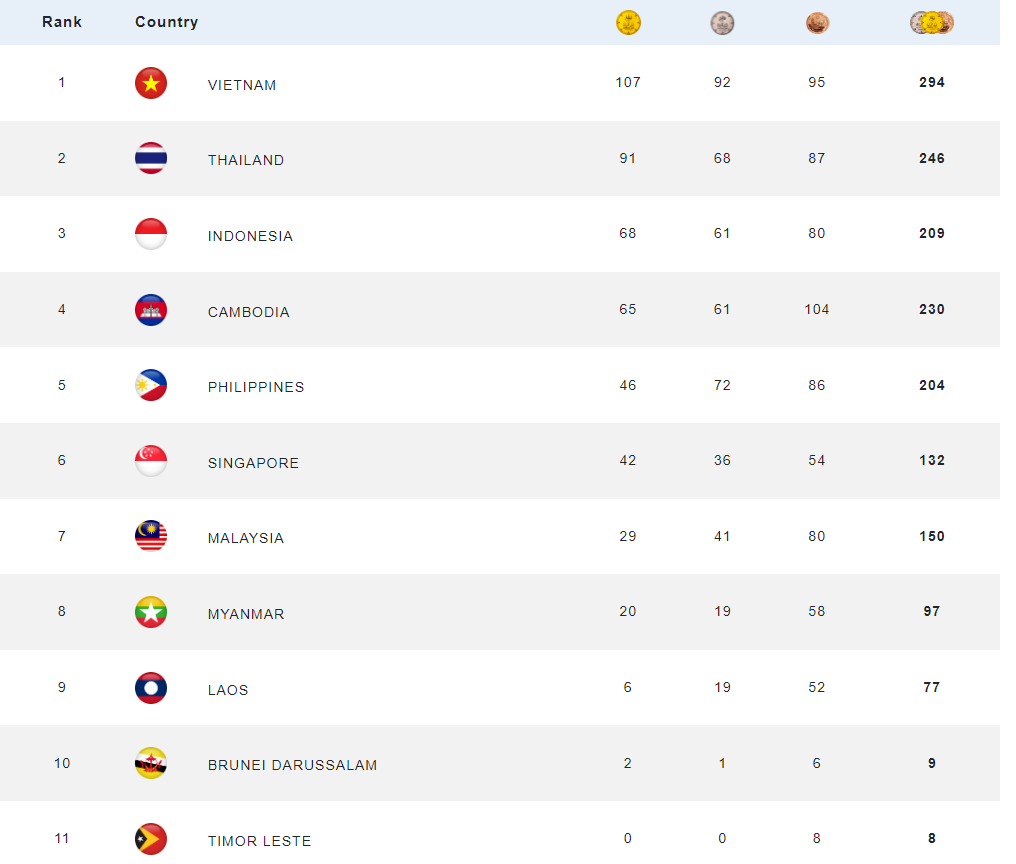Open the LAOS country name
1016x864 pixels.
[x=228, y=690]
